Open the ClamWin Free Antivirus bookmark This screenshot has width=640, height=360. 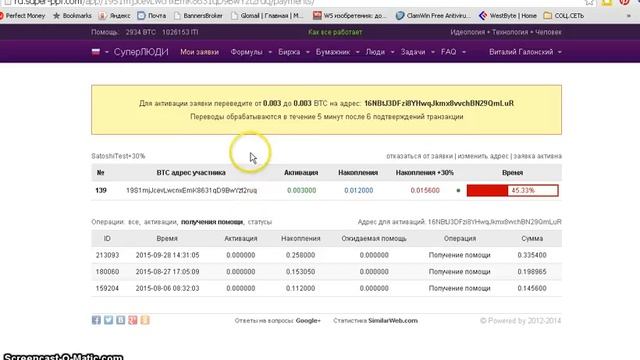click(x=433, y=16)
